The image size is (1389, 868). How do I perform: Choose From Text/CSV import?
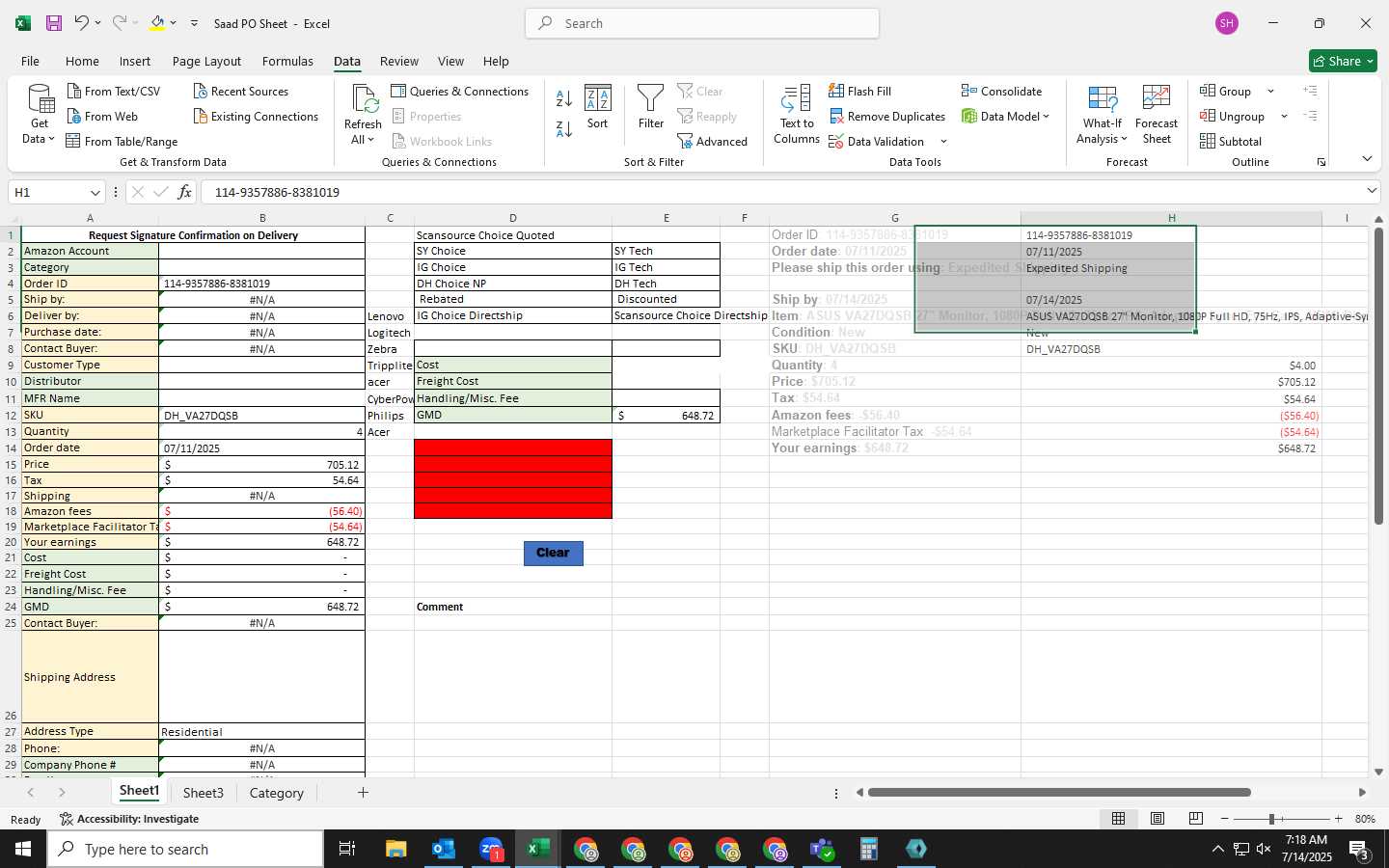tap(114, 91)
